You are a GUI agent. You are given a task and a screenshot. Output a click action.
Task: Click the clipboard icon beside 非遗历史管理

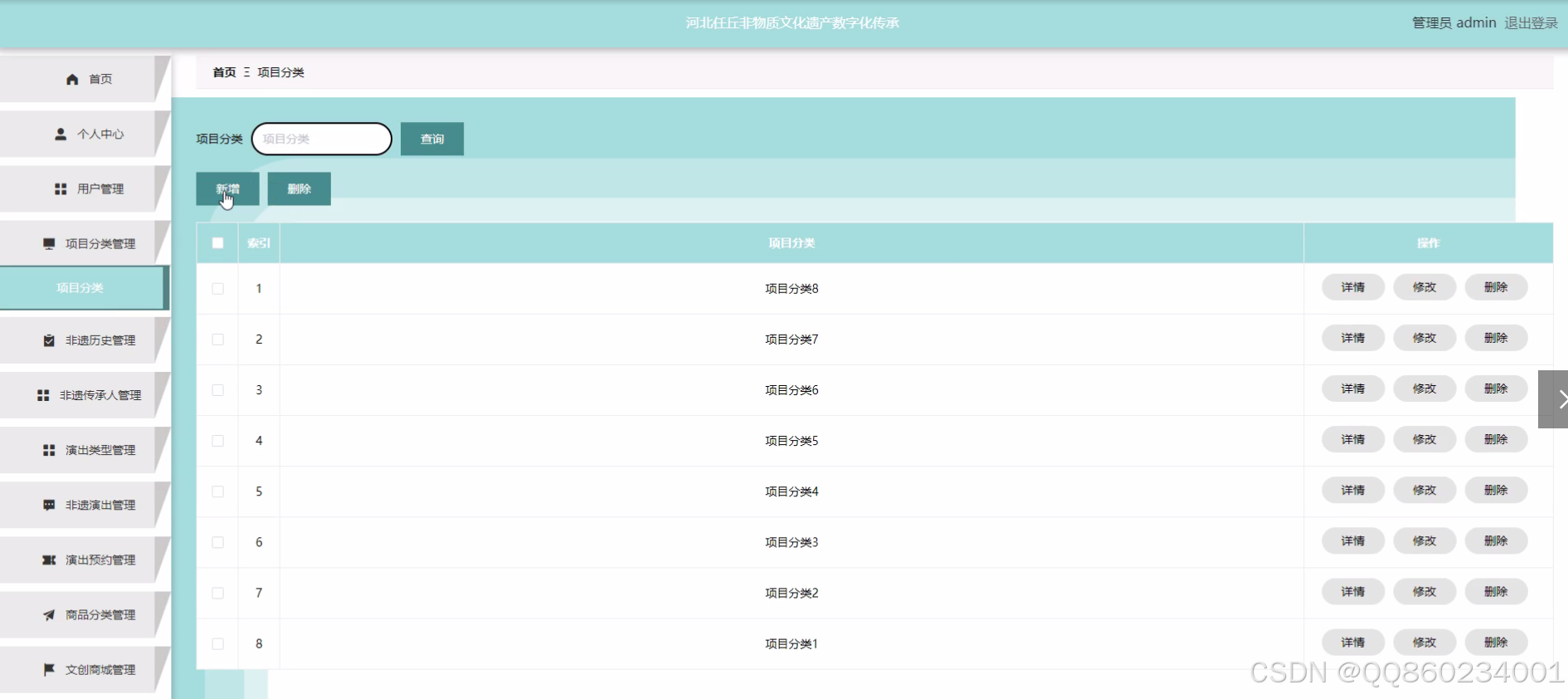49,340
